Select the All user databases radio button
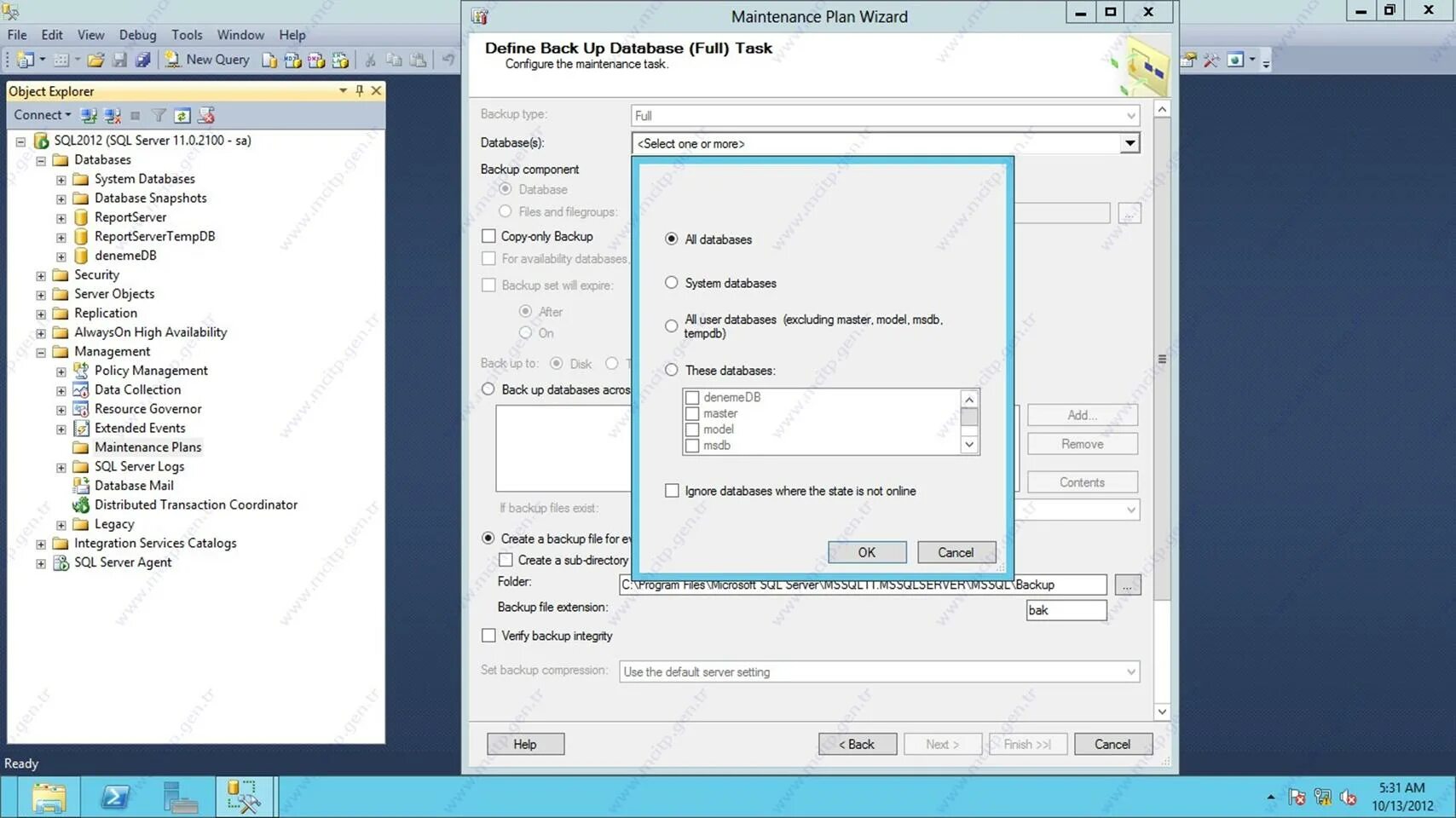This screenshot has height=818, width=1456. point(672,325)
